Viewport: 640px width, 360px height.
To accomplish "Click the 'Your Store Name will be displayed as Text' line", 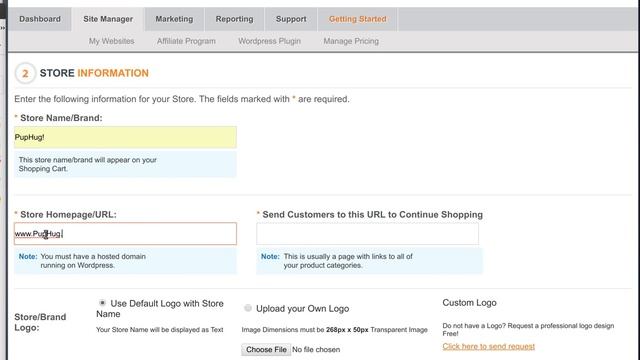I will [x=160, y=330].
